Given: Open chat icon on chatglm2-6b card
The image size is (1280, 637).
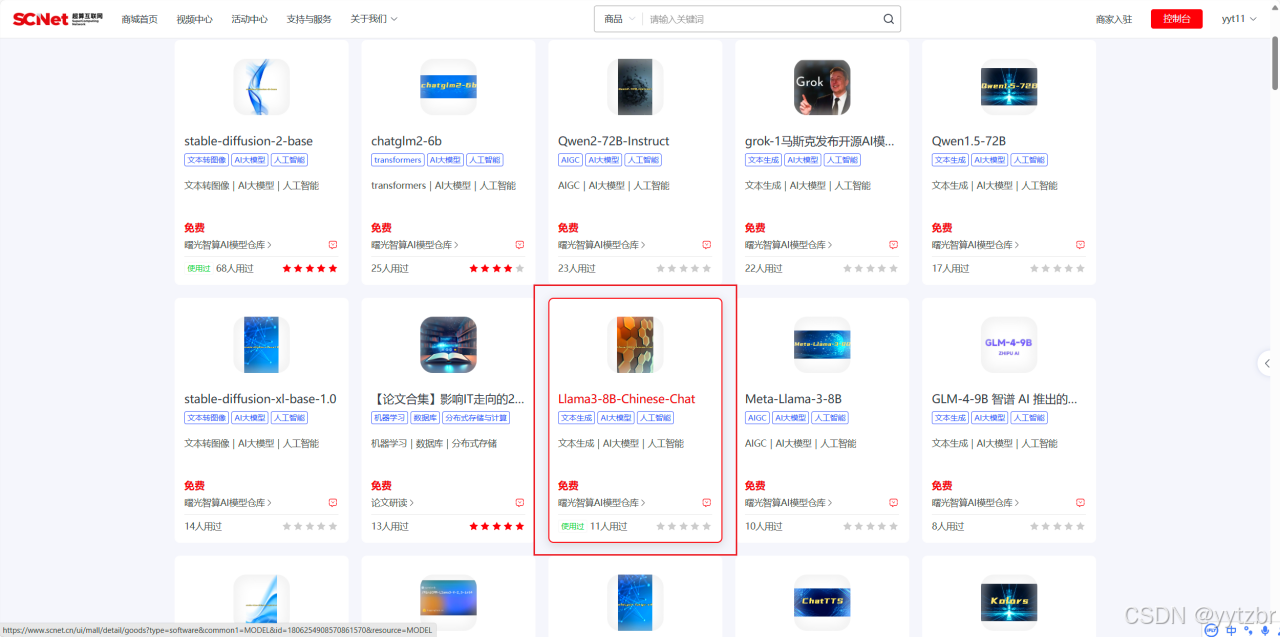Looking at the screenshot, I should (x=520, y=245).
